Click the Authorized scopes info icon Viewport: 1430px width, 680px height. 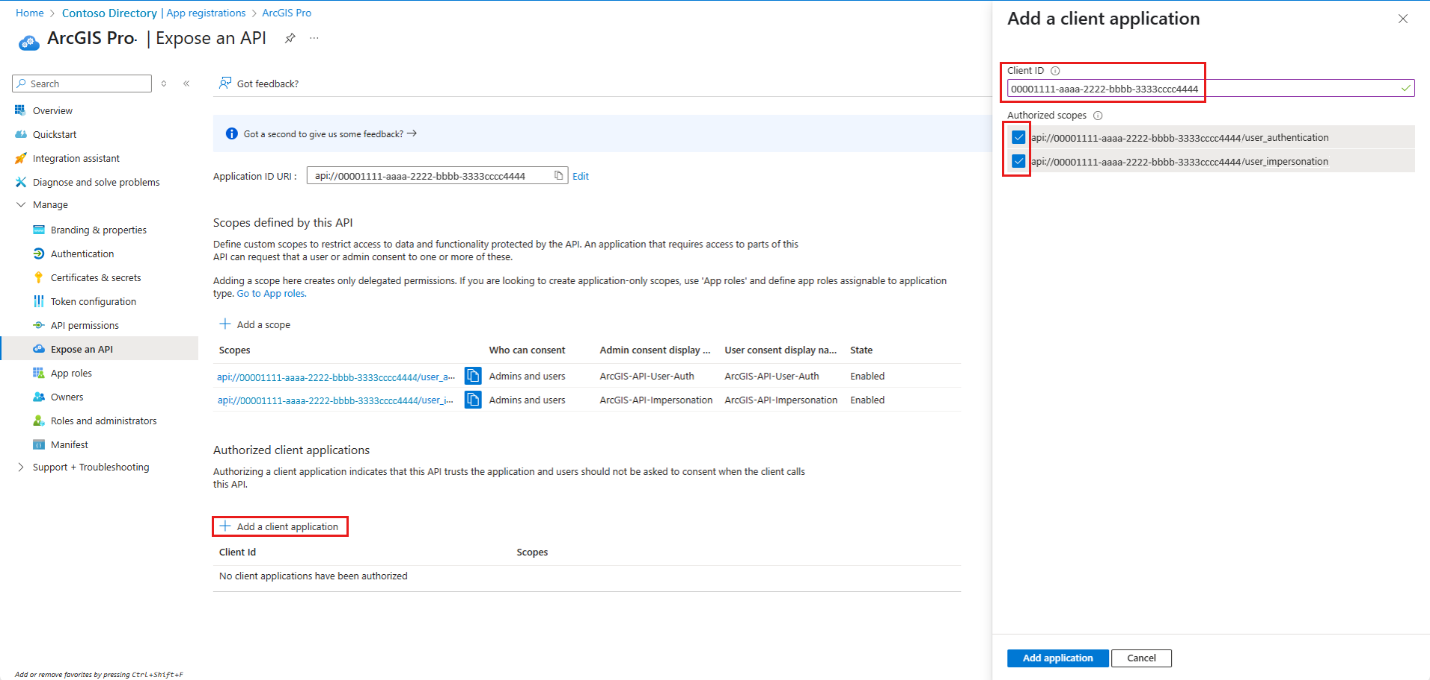point(1097,116)
